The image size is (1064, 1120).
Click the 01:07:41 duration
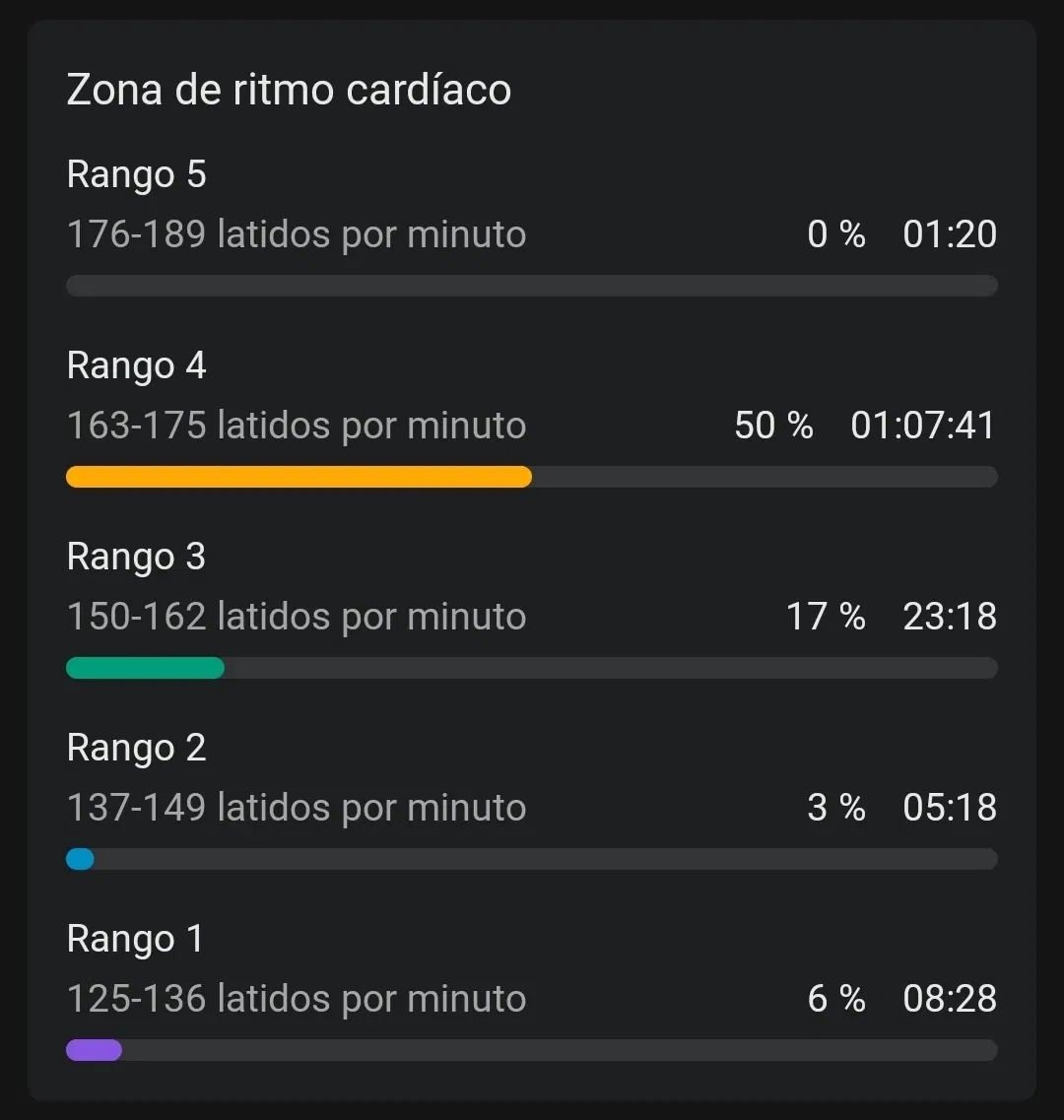923,426
